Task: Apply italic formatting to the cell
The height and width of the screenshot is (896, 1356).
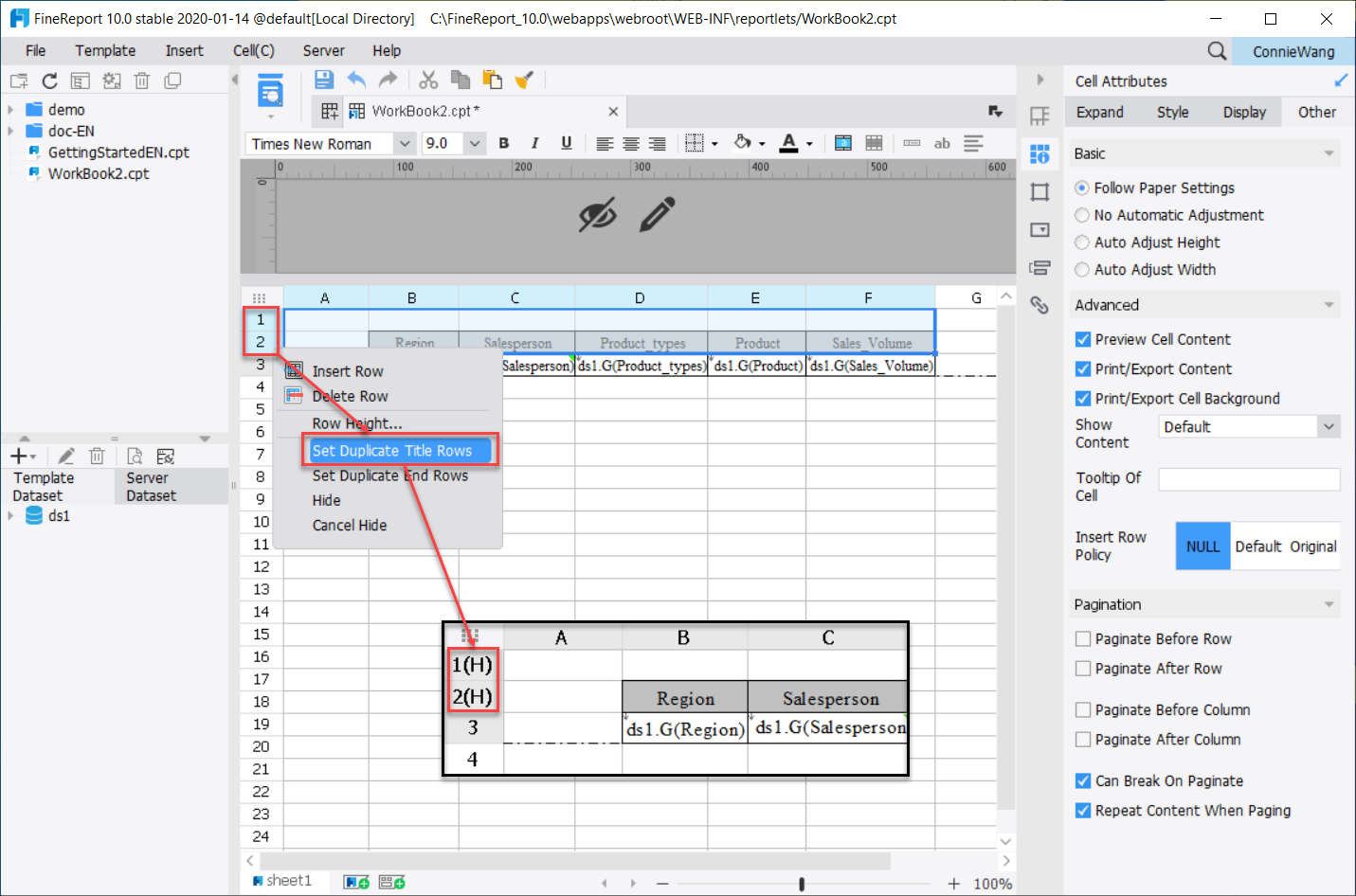Action: pos(534,143)
